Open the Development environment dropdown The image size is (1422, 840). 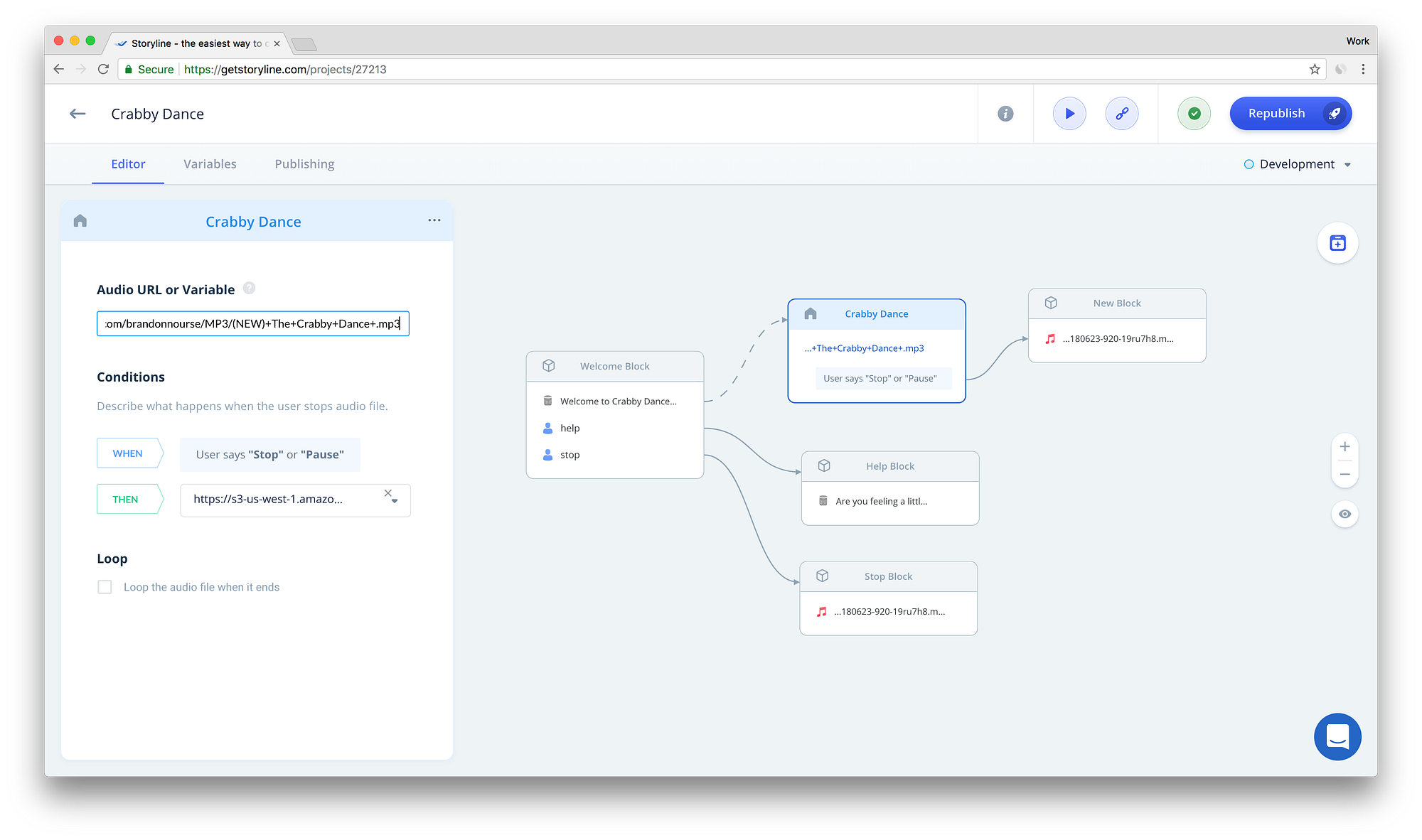tap(1298, 164)
